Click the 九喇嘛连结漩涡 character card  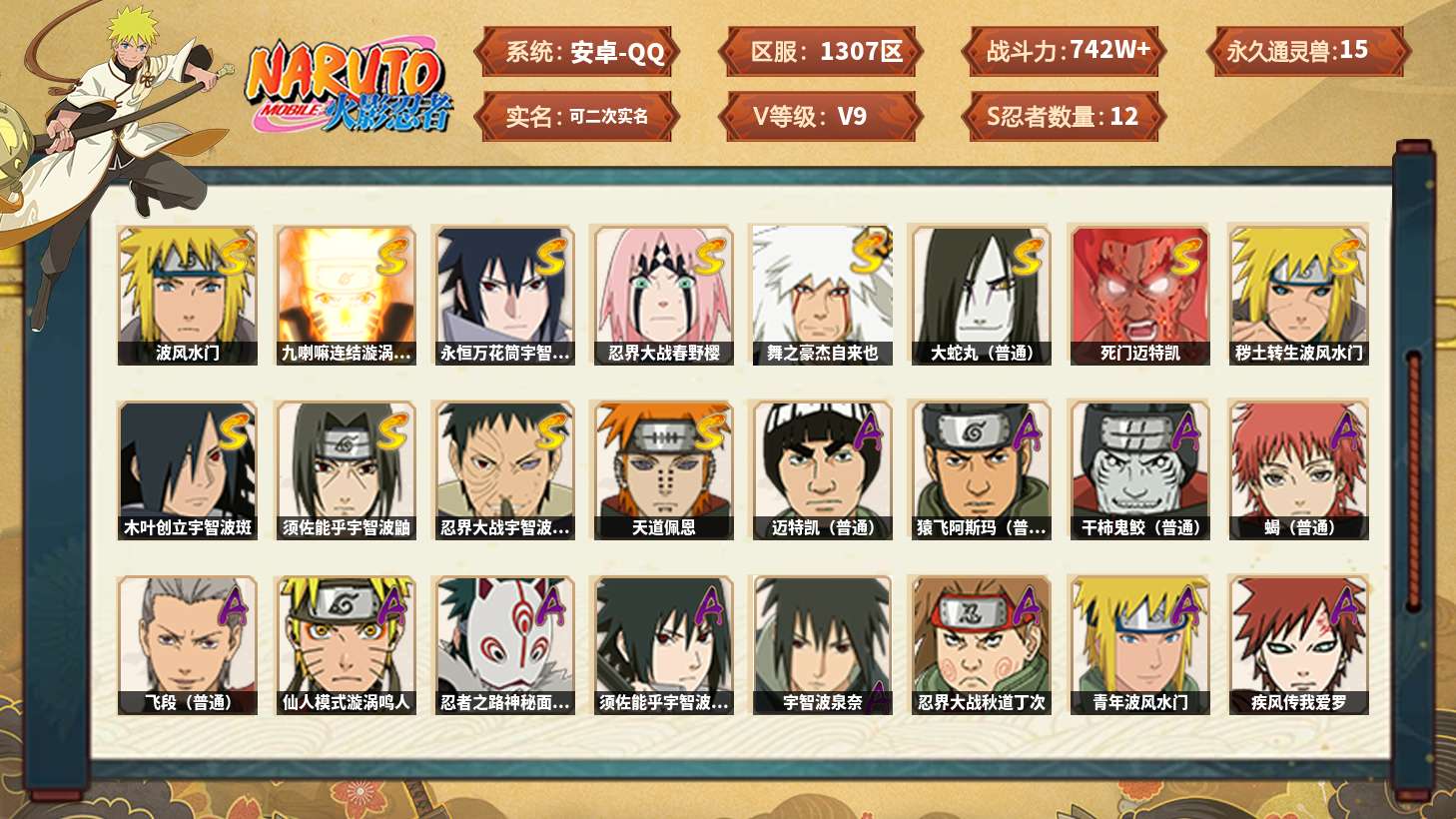click(x=346, y=295)
